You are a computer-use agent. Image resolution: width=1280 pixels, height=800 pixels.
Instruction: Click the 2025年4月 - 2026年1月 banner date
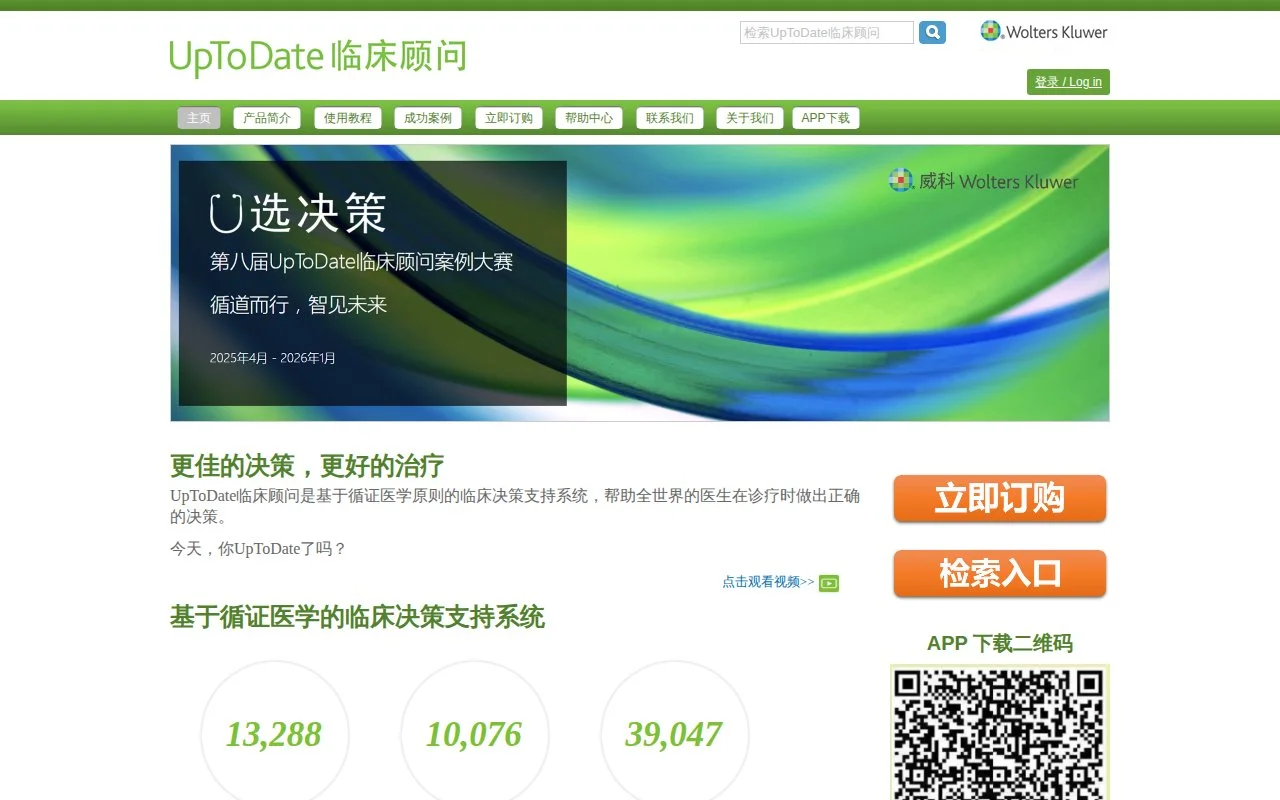click(273, 358)
